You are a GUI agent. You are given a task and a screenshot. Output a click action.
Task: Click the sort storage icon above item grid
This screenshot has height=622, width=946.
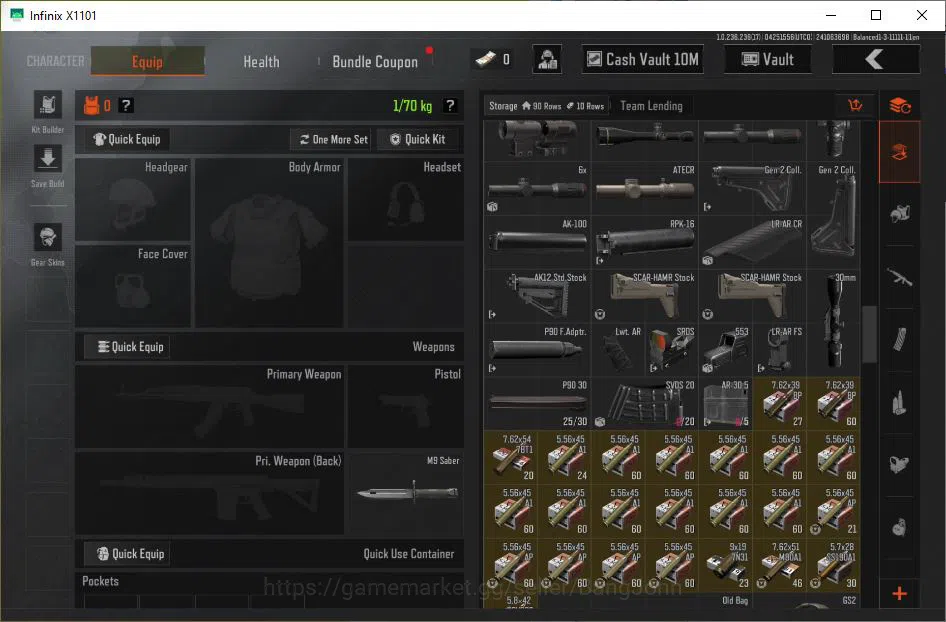coord(856,106)
